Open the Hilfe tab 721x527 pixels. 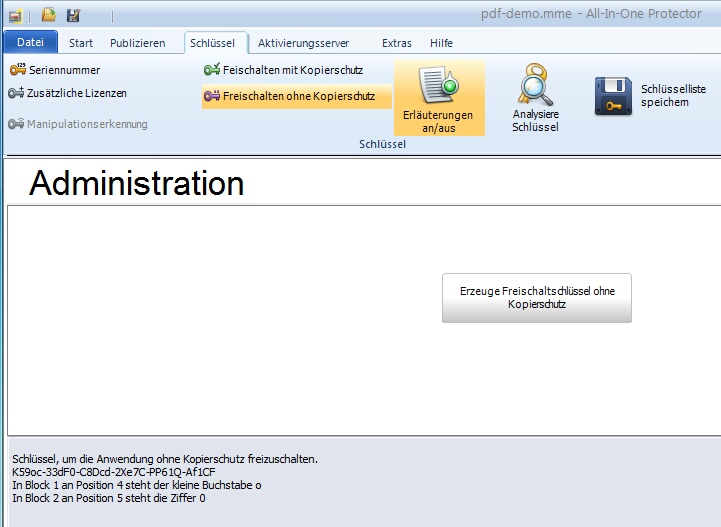(x=441, y=43)
